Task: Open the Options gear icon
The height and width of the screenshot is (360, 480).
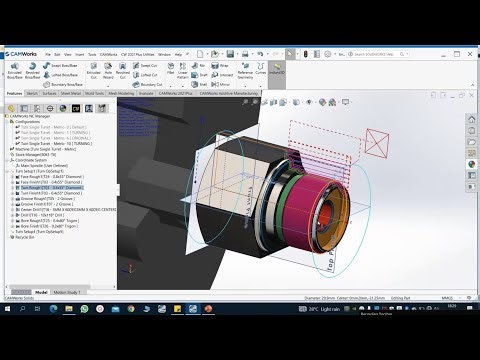Action: point(328,54)
